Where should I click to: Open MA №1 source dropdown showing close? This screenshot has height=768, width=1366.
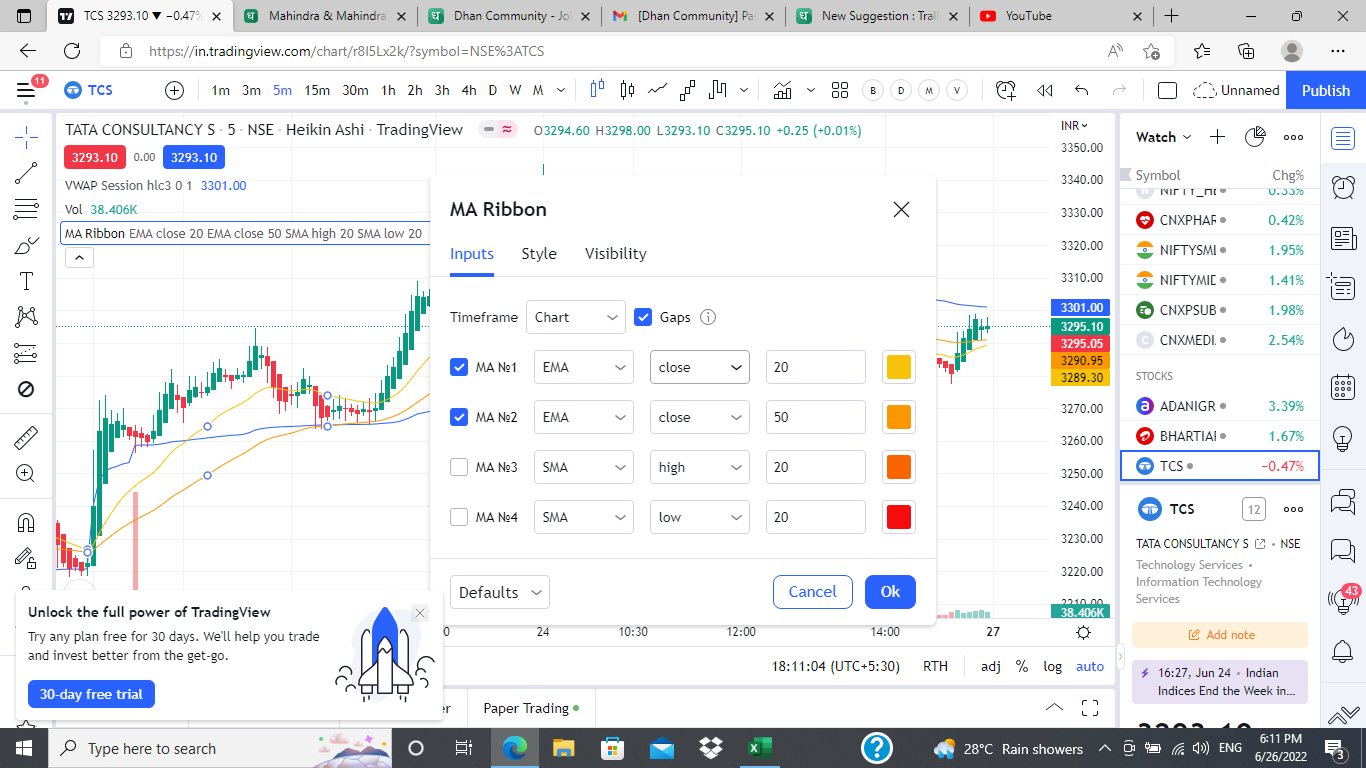pos(699,367)
